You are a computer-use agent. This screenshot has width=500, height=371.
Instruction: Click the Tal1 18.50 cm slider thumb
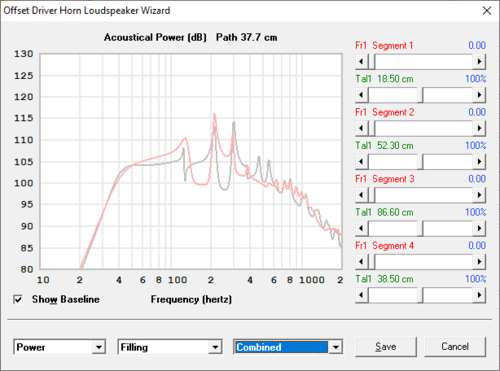tap(420, 95)
